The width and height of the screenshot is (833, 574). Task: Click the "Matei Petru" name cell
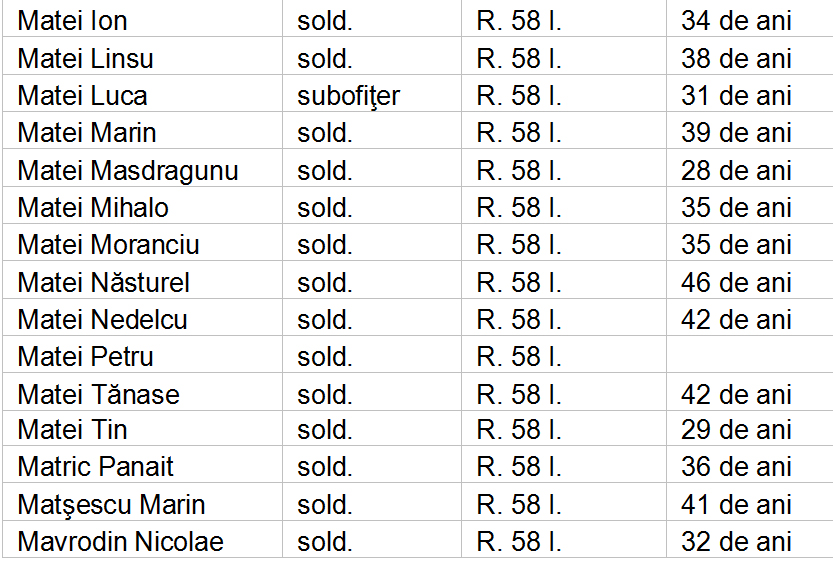point(86,357)
